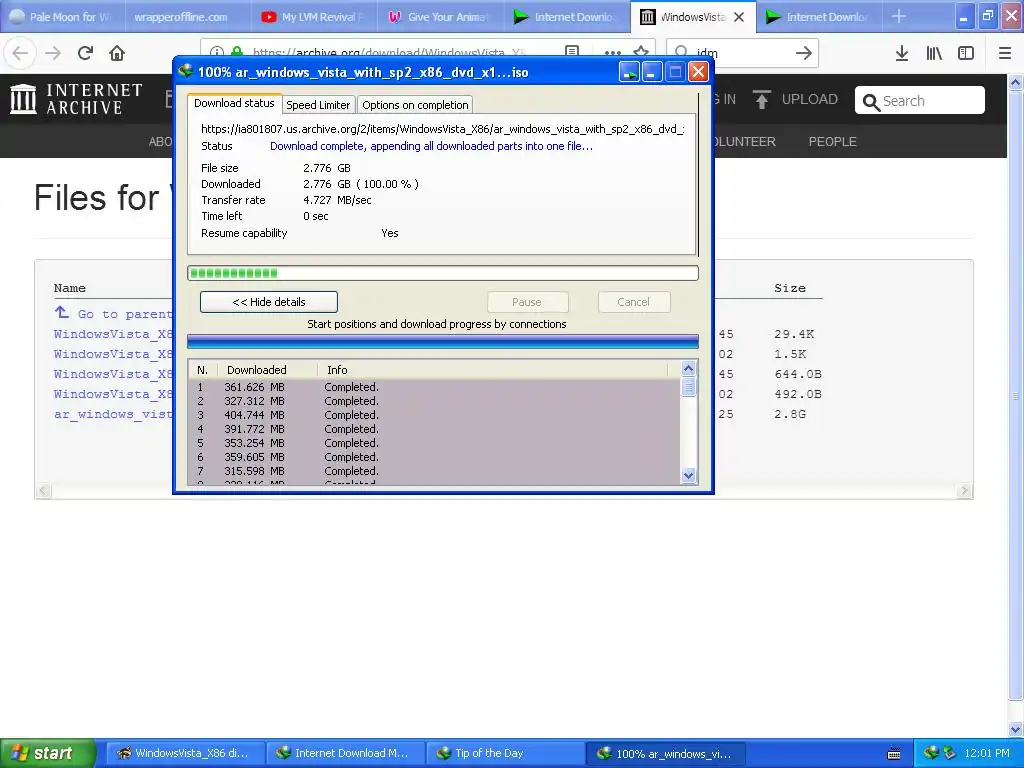
Task: Click the Cancel button in IDM
Action: coord(633,302)
